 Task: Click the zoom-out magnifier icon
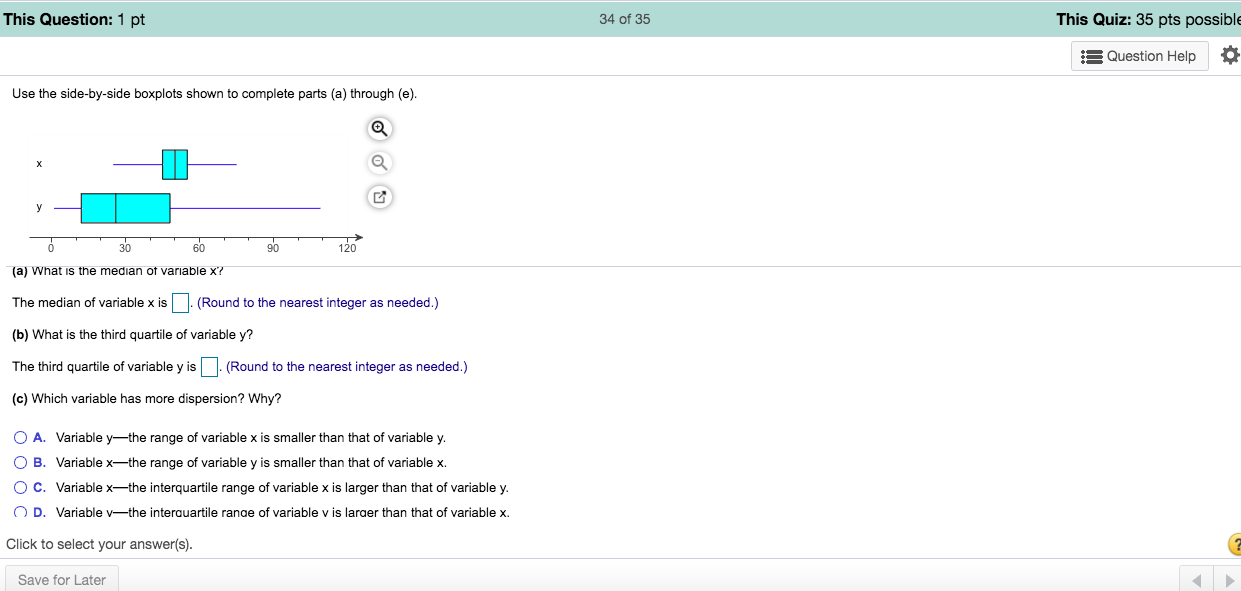pos(379,162)
